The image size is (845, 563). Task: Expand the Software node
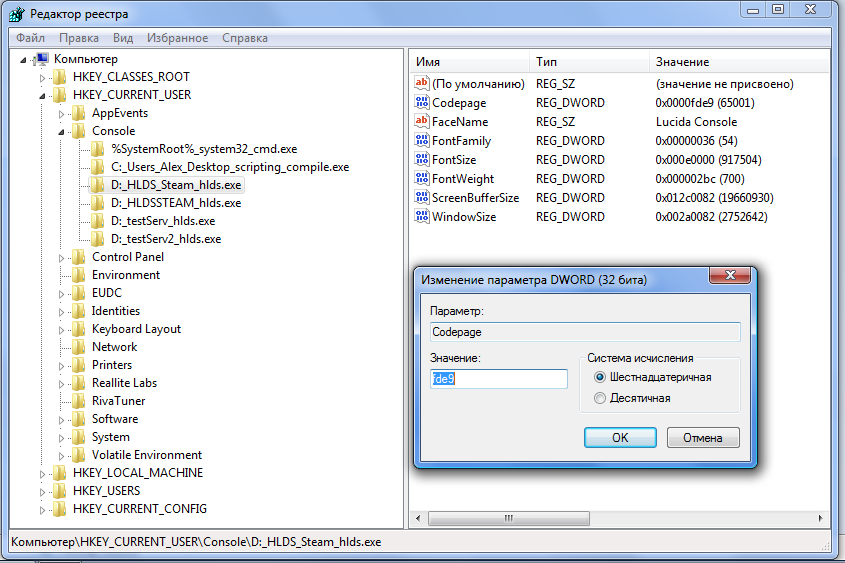(x=61, y=420)
